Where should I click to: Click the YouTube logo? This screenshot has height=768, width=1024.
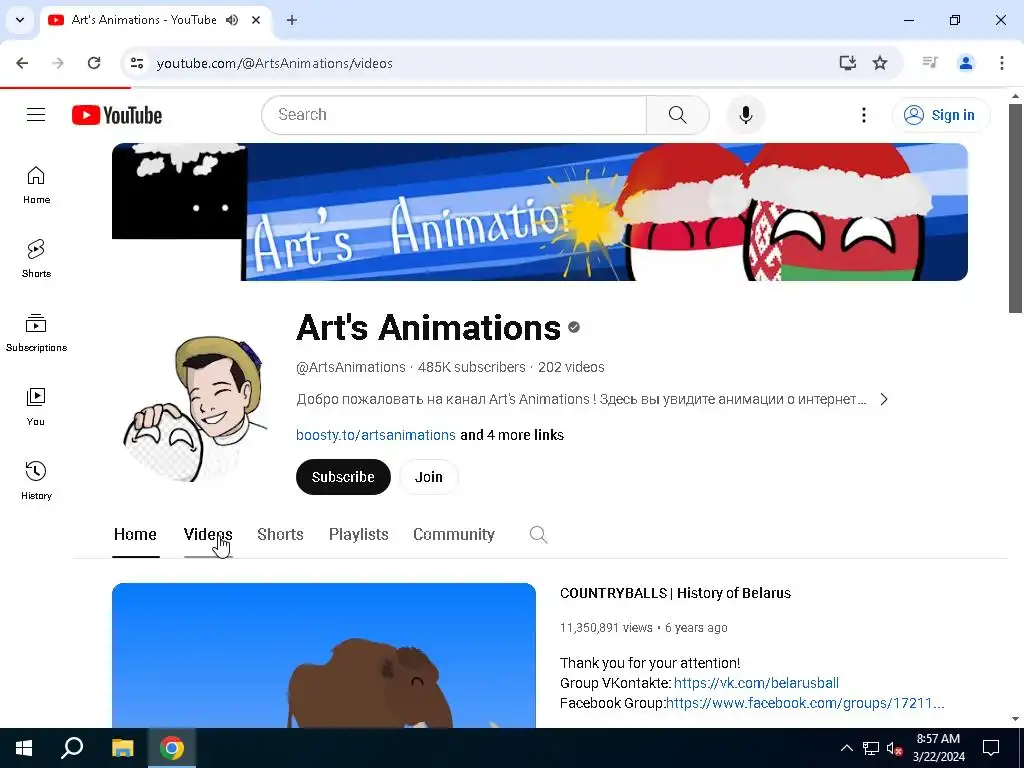117,115
